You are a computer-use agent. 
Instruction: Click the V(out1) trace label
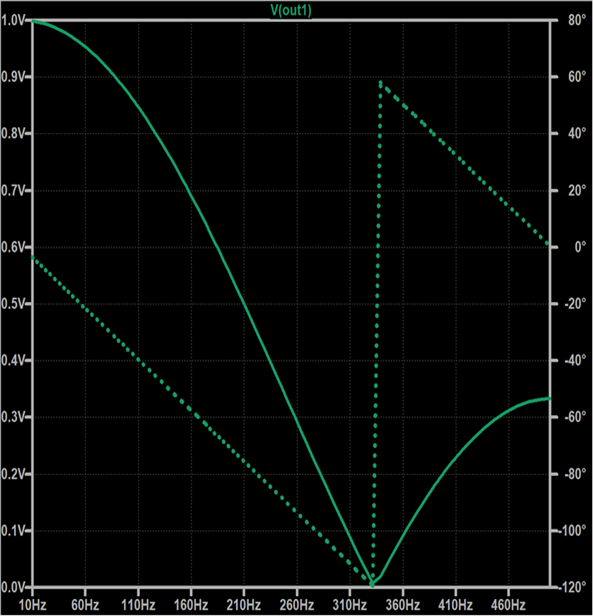coord(291,10)
